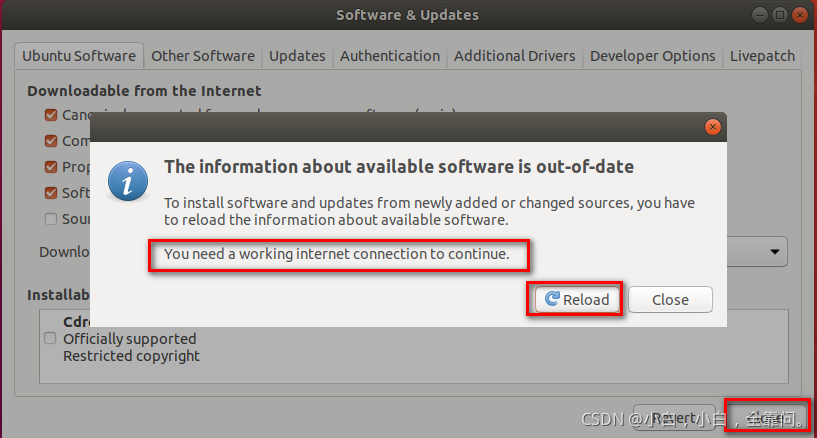The width and height of the screenshot is (817, 438).
Task: Click the 'Restricted copyright' text
Action: [x=131, y=356]
